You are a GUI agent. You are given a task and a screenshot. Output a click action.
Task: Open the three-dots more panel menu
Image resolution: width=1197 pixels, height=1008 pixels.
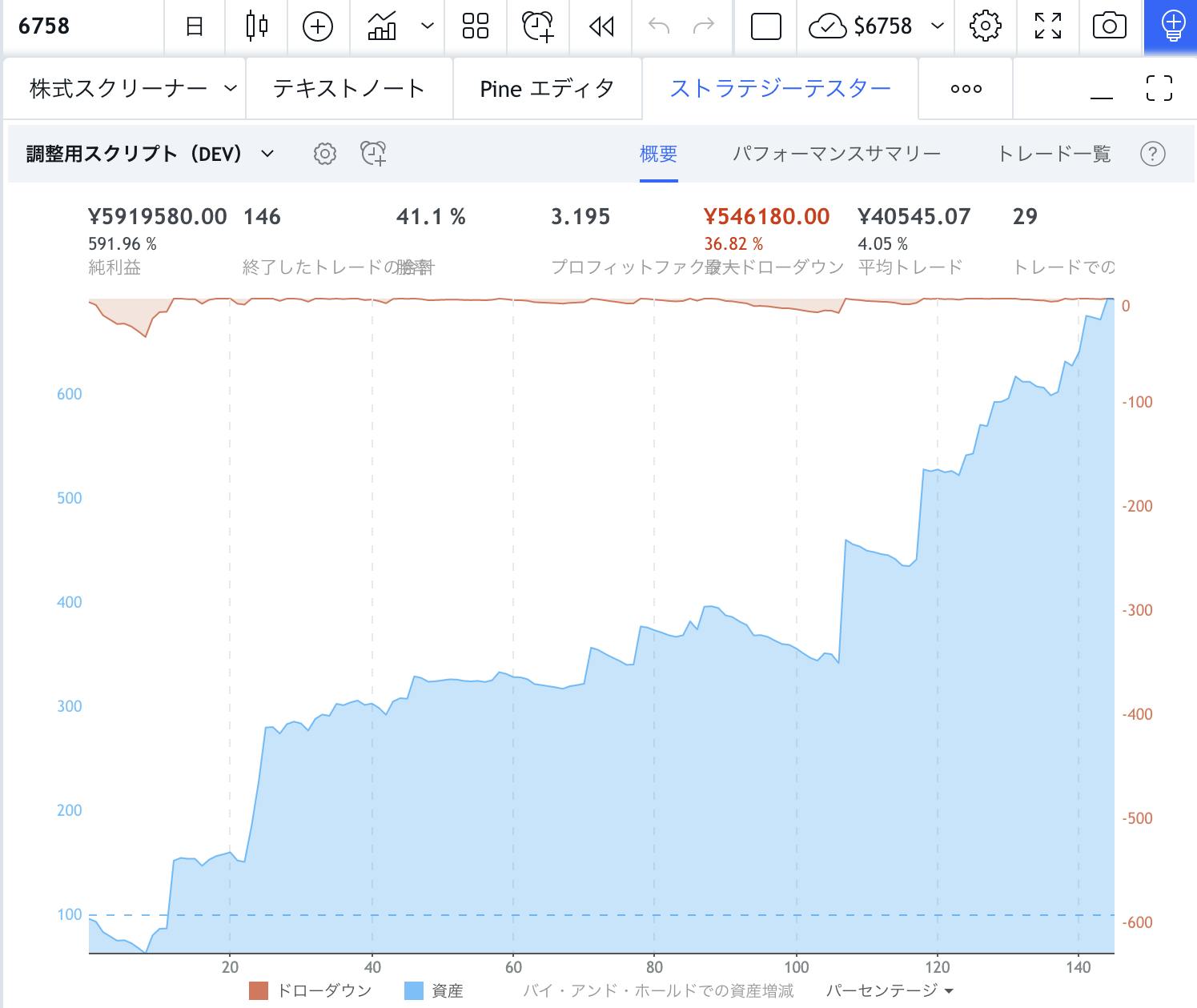(x=966, y=88)
